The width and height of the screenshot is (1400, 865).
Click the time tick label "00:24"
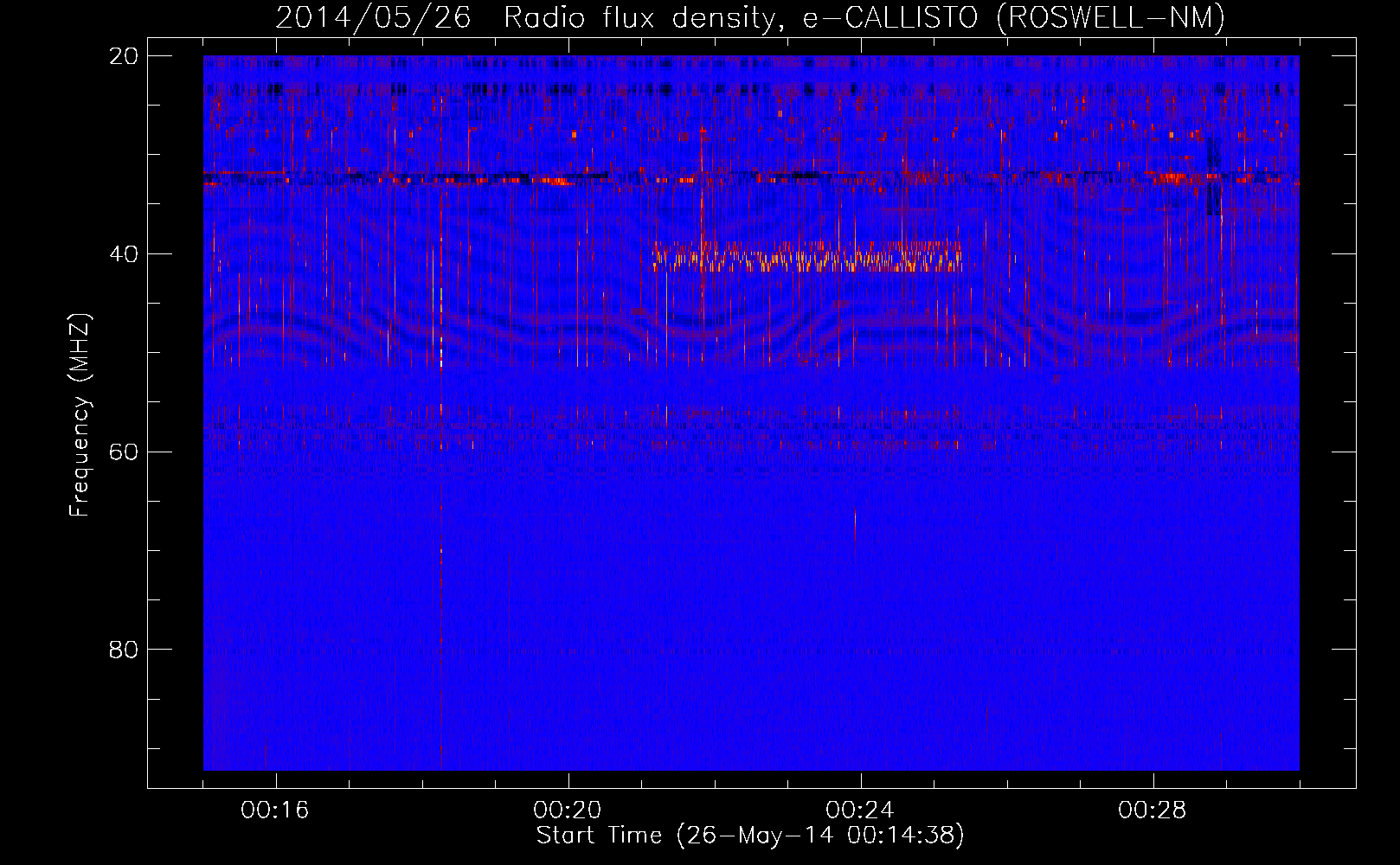[x=860, y=811]
